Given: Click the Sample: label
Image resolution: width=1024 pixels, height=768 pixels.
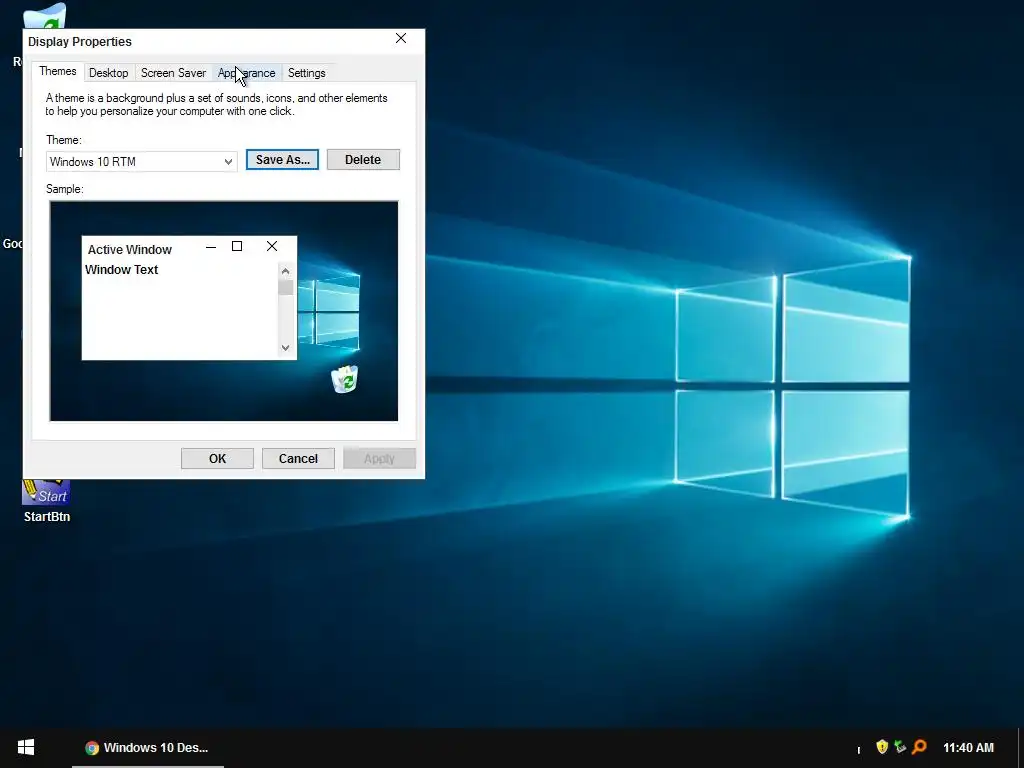Looking at the screenshot, I should [x=65, y=189].
